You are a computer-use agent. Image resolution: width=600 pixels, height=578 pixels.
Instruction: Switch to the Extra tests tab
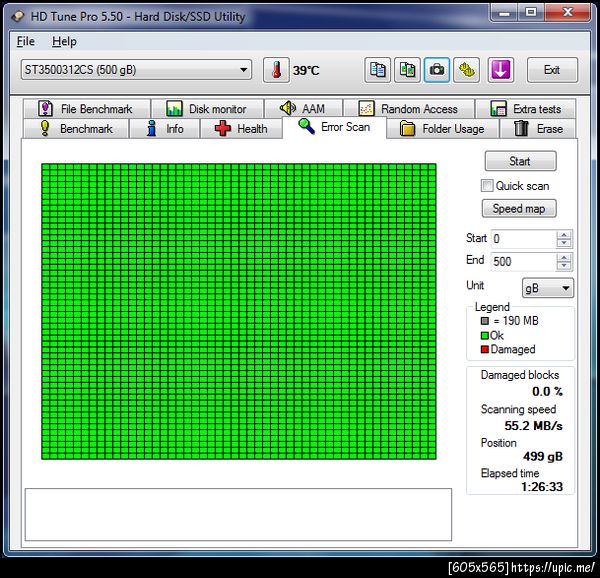point(526,109)
